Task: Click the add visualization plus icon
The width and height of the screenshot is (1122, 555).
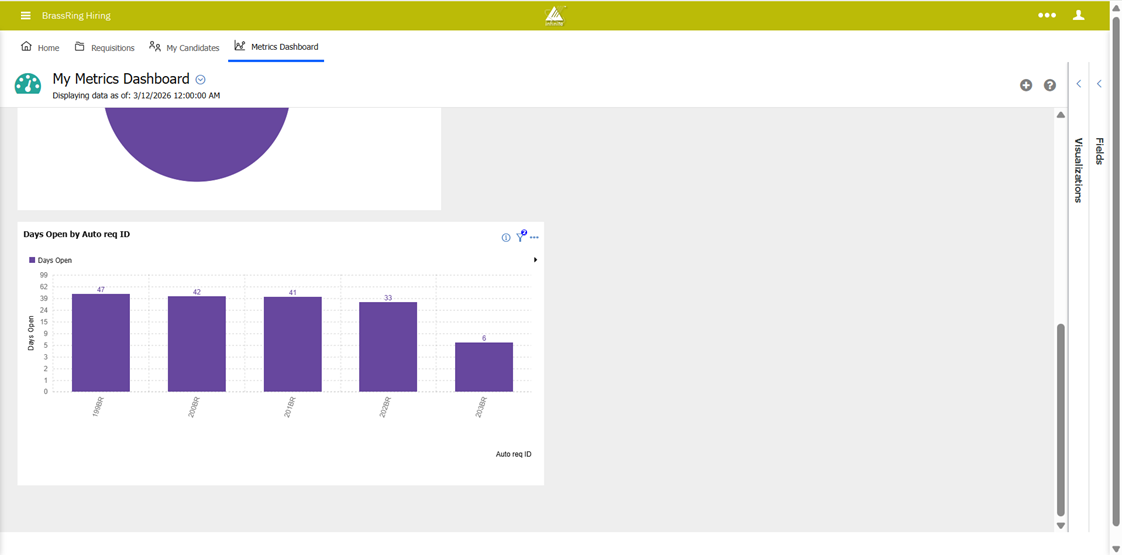Action: (x=1026, y=85)
